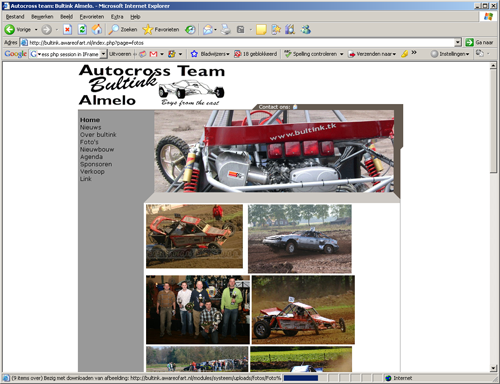Open the Bladwijzers dropdown
The width and height of the screenshot is (500, 384).
210,54
